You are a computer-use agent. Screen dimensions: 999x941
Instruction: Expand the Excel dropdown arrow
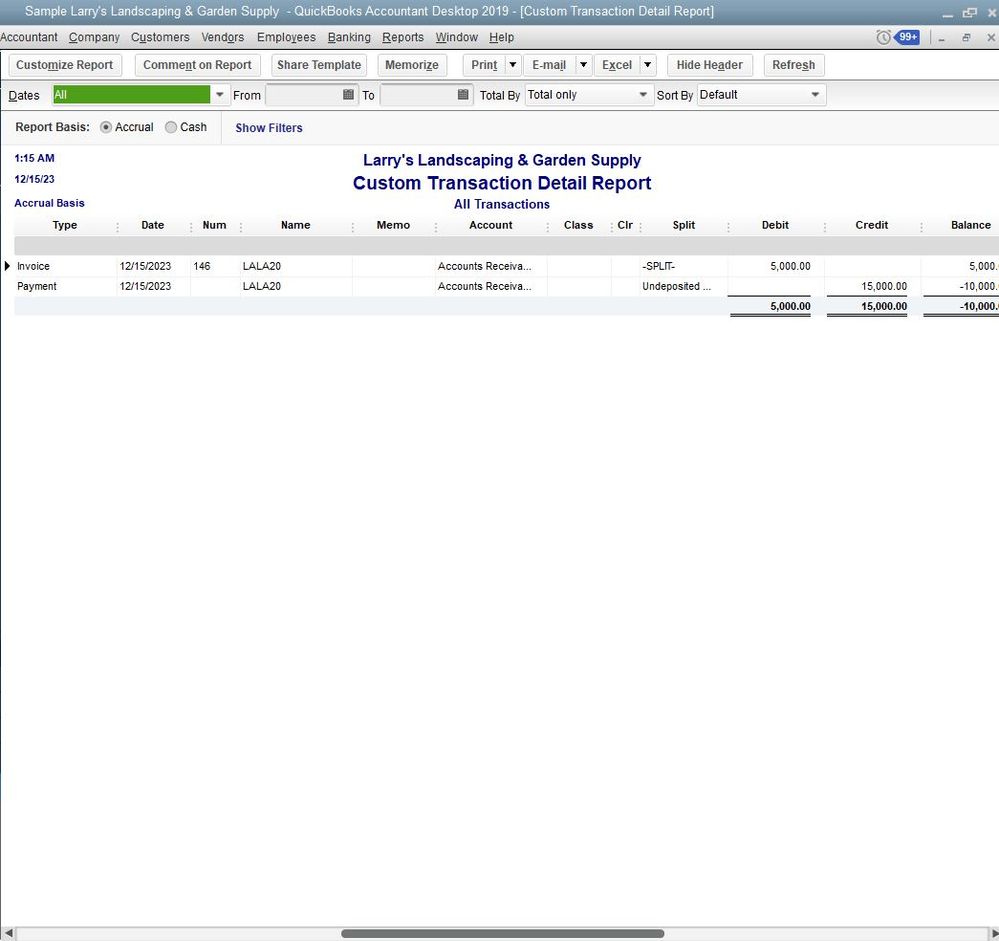(647, 65)
